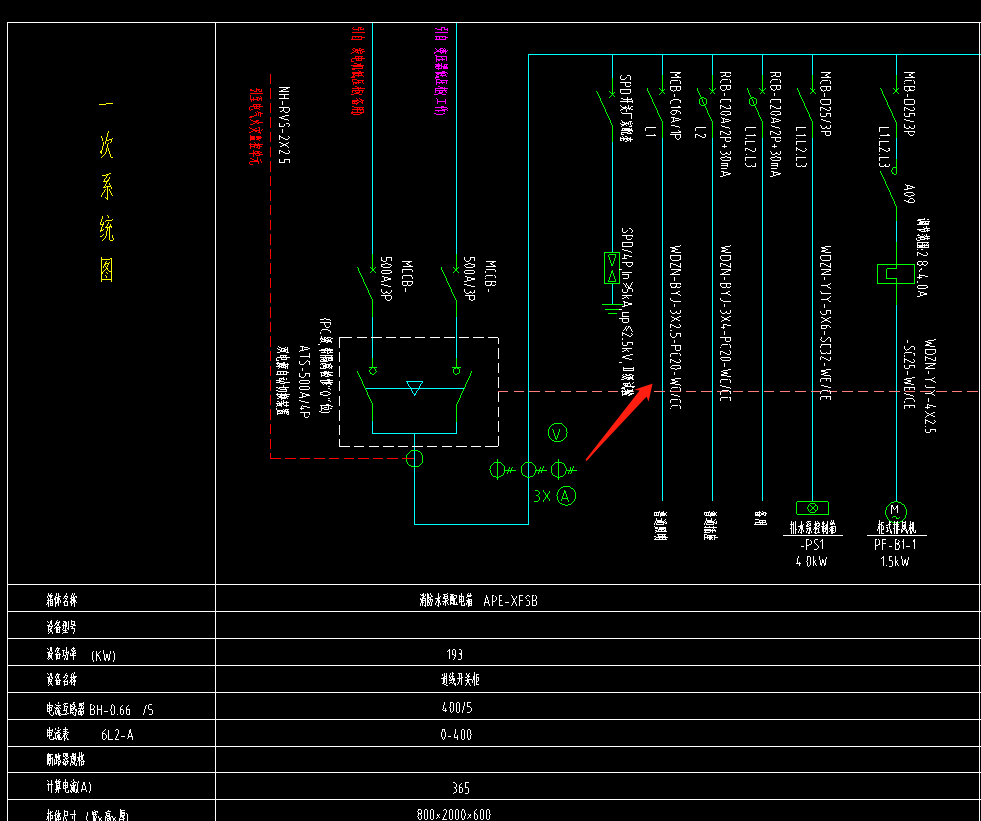Click the 193 equipment power value
This screenshot has width=981, height=821.
(x=455, y=655)
